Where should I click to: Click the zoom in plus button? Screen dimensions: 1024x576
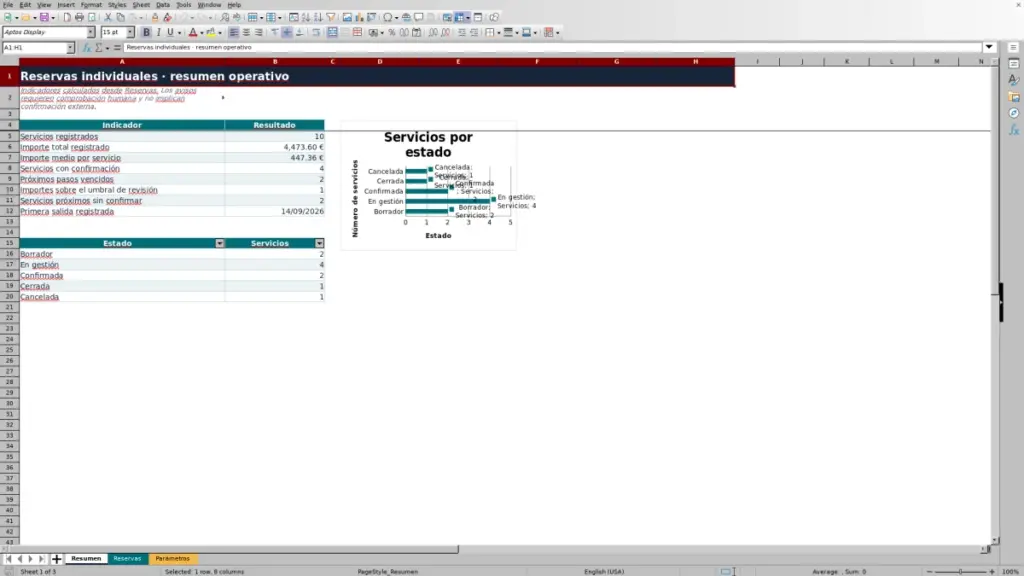pyautogui.click(x=991, y=571)
